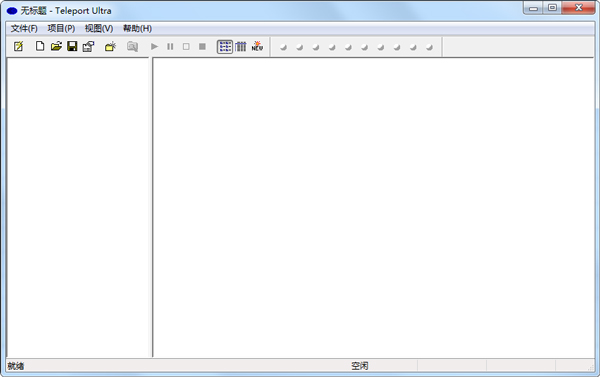Open the 项目(P) menu
600x377 pixels.
tap(61, 28)
